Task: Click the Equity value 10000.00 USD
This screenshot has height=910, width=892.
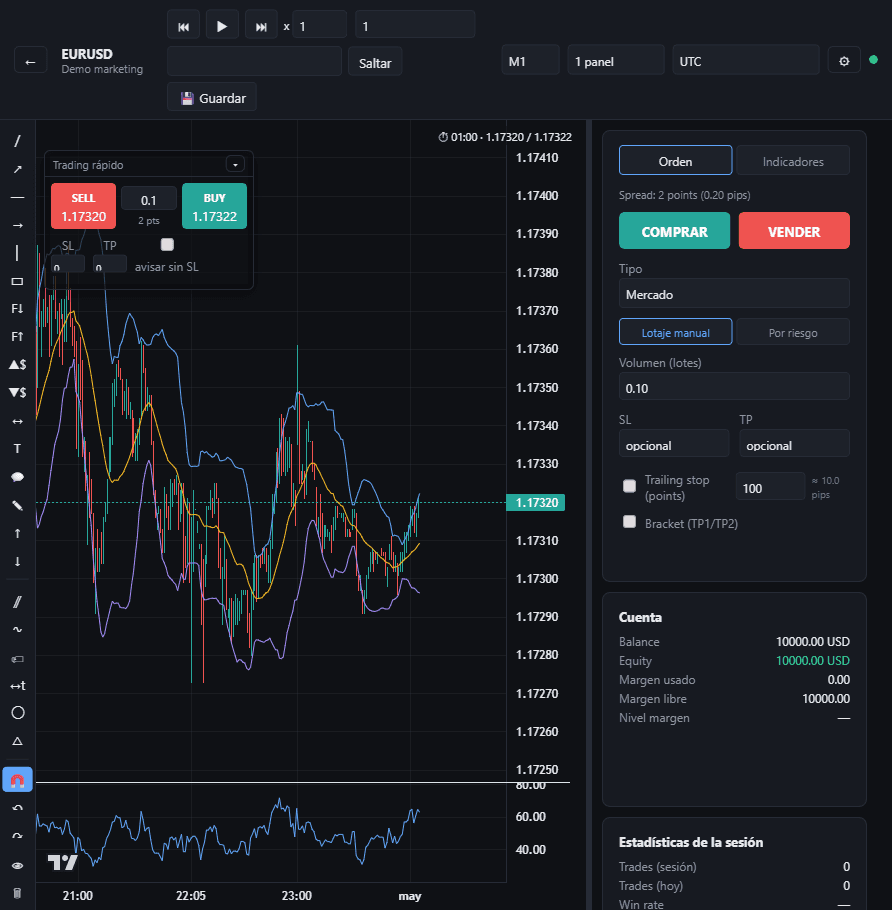Action: (812, 660)
